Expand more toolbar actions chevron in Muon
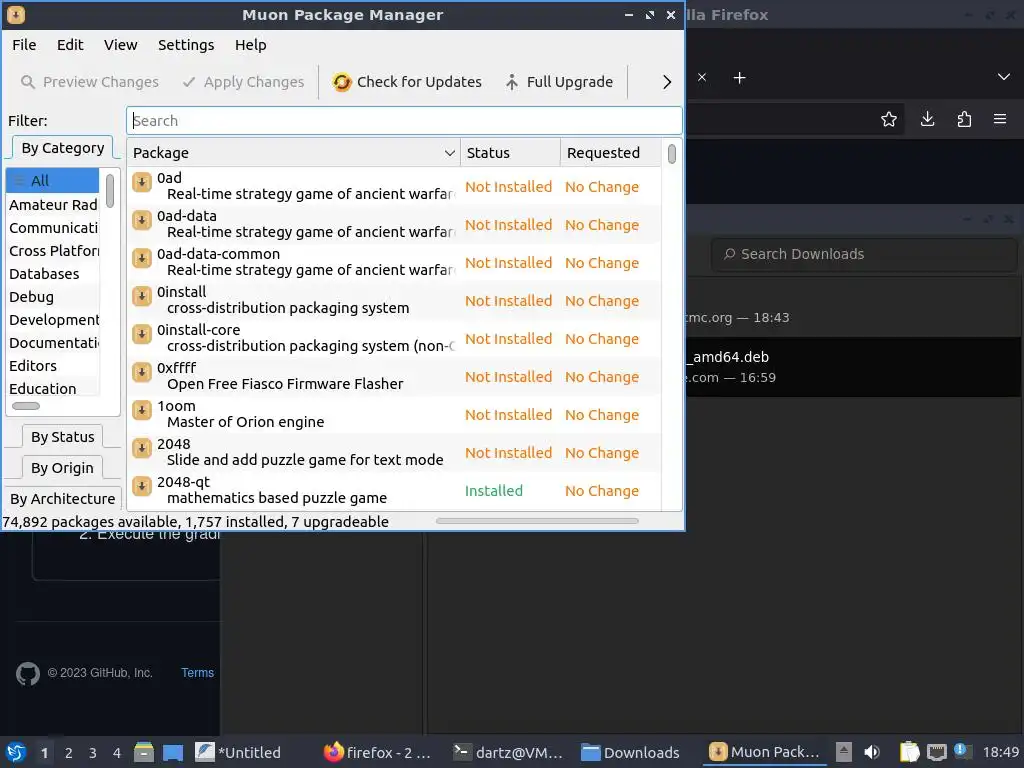 pyautogui.click(x=667, y=82)
